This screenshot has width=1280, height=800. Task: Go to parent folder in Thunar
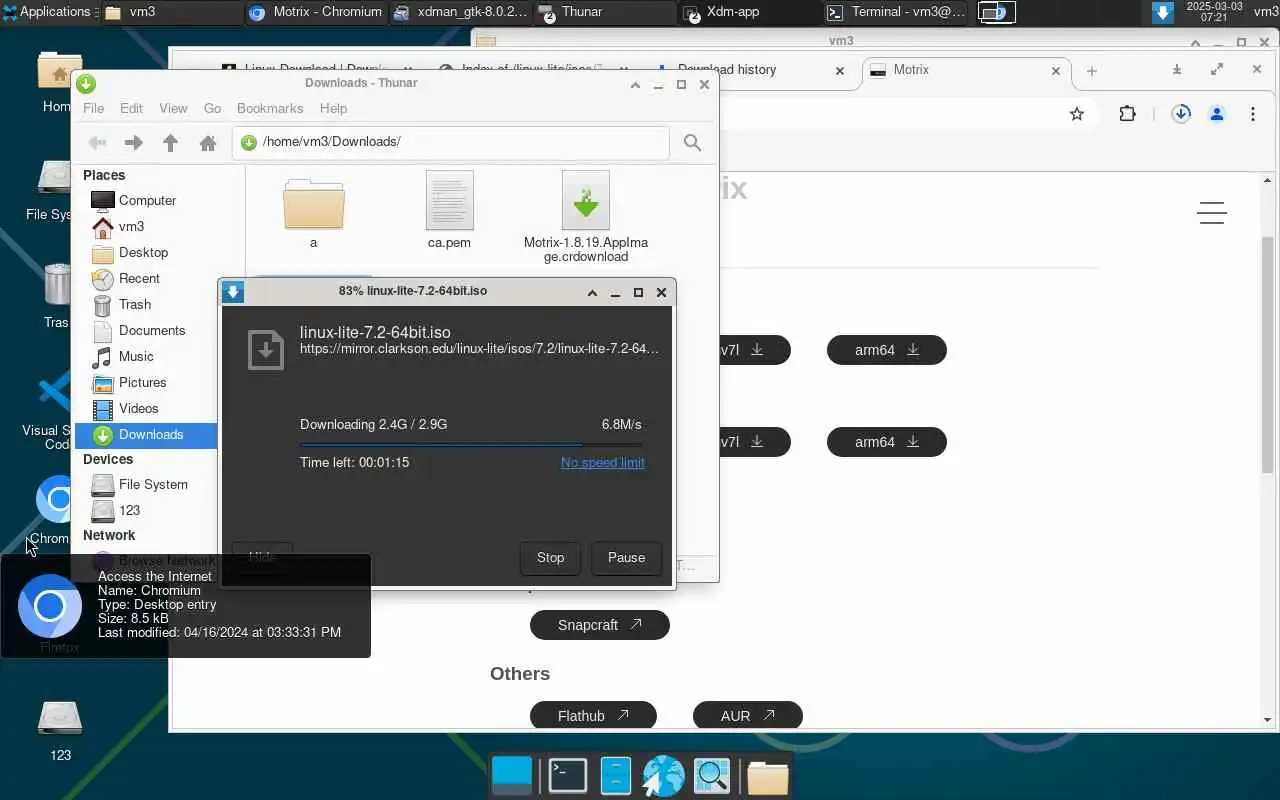point(170,143)
